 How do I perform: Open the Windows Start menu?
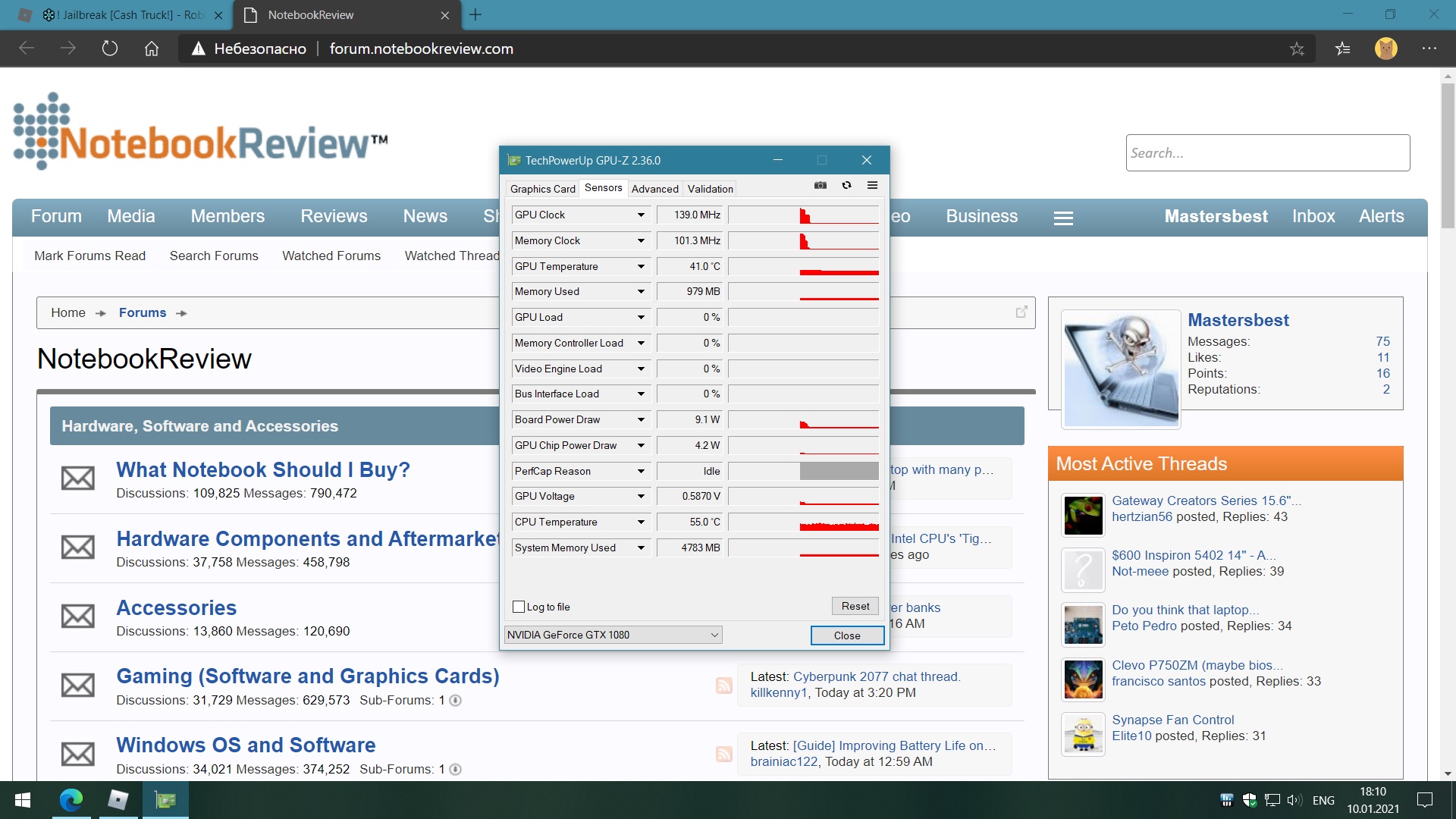click(x=23, y=800)
